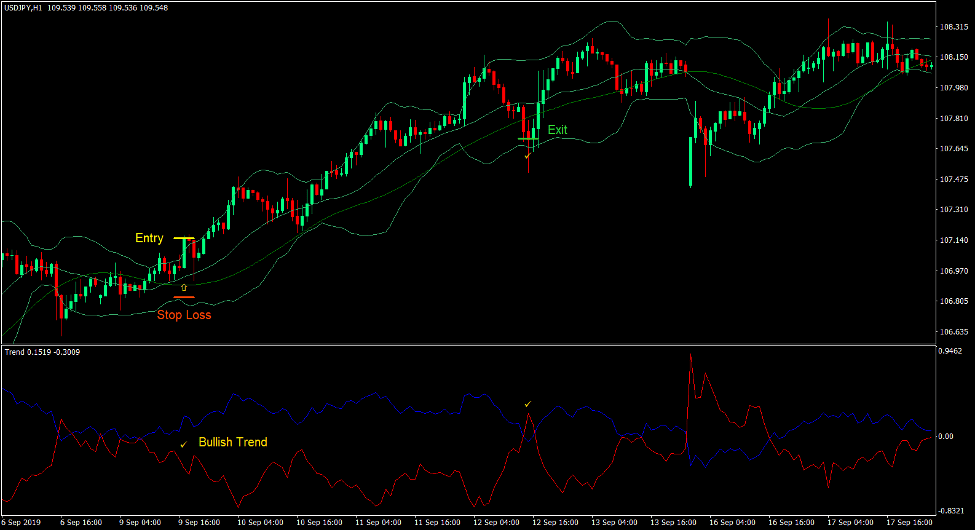Click the Trend 0.1519 -0.3009 indicator label
The image size is (977, 531).
[x=42, y=352]
